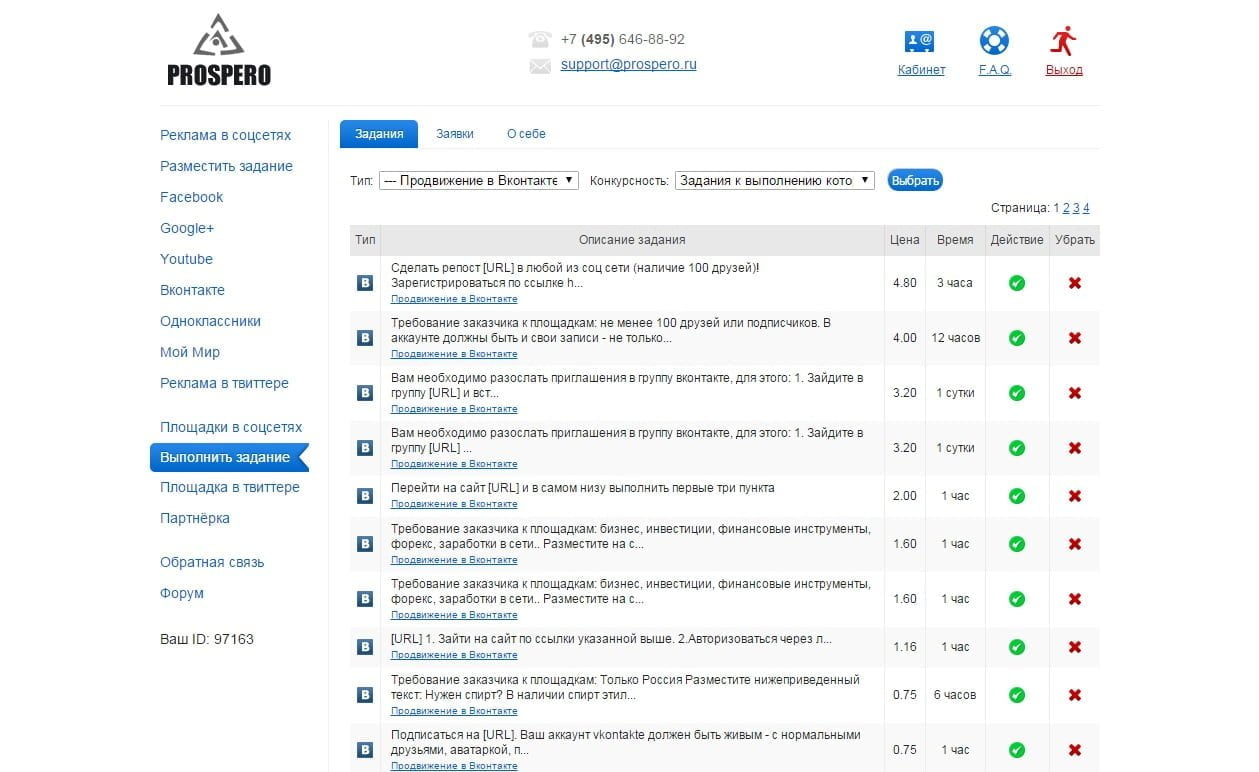This screenshot has height=772, width=1259.
Task: Open the Кабинет account icon
Action: [920, 41]
